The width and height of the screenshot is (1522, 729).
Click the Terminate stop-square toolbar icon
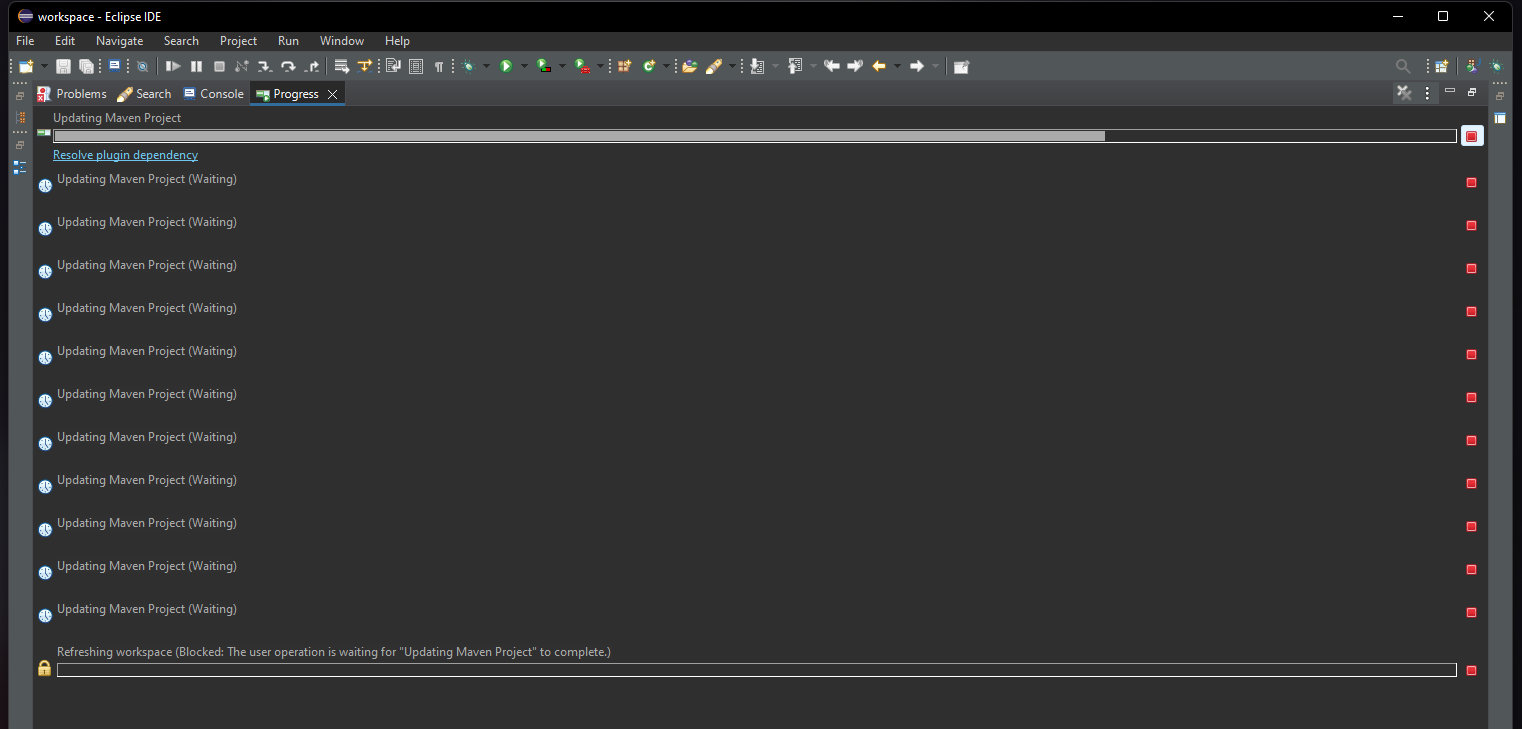pos(219,66)
